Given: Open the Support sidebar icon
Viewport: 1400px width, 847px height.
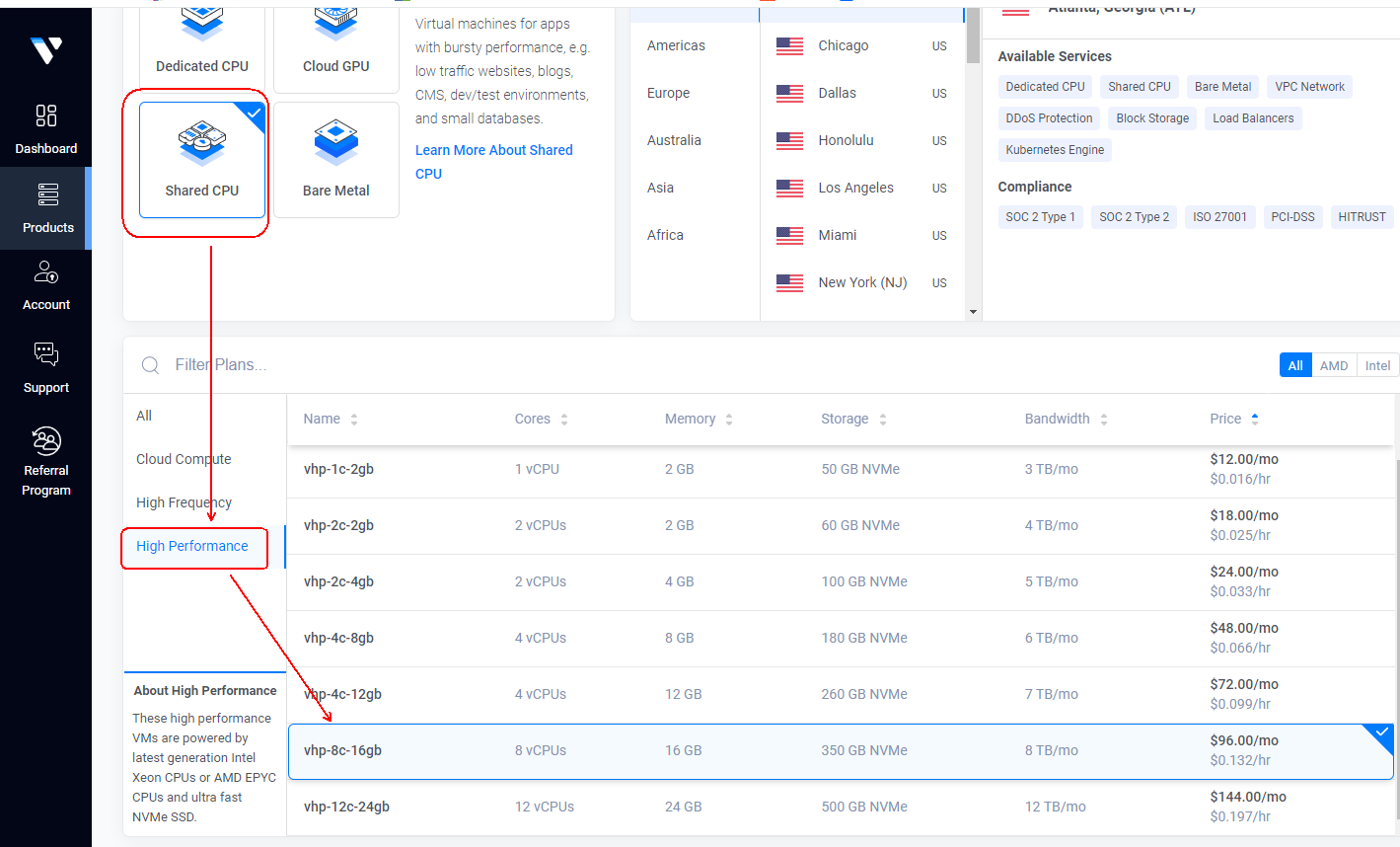Looking at the screenshot, I should coord(46,353).
